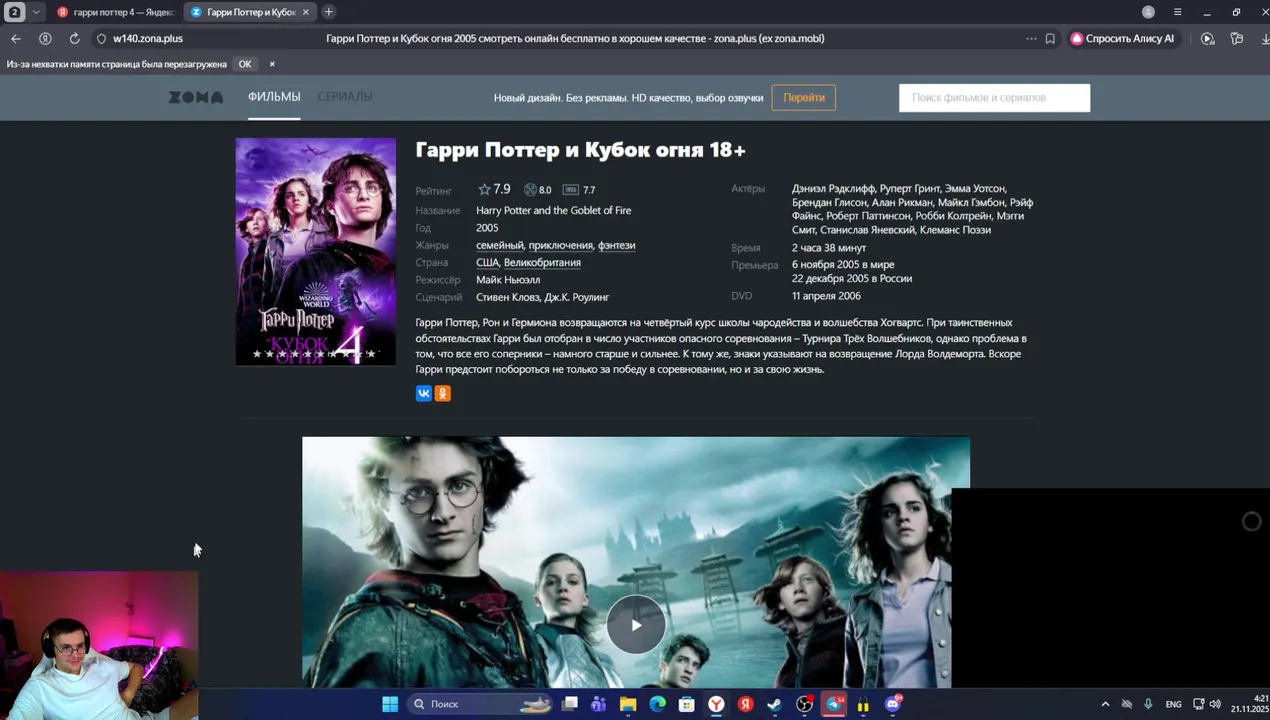Open the picture-in-picture video icon in toolbar
Screen dimensions: 1270x720
pyautogui.click(x=1208, y=39)
